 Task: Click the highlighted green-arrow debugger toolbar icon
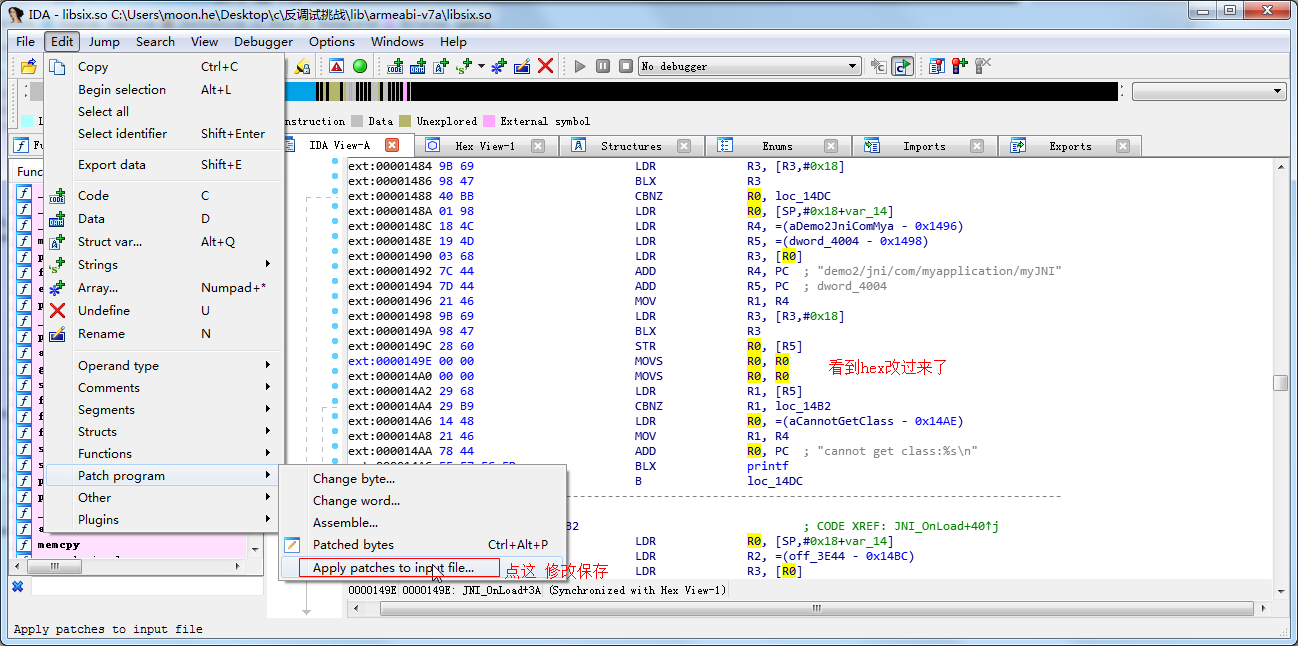(902, 66)
